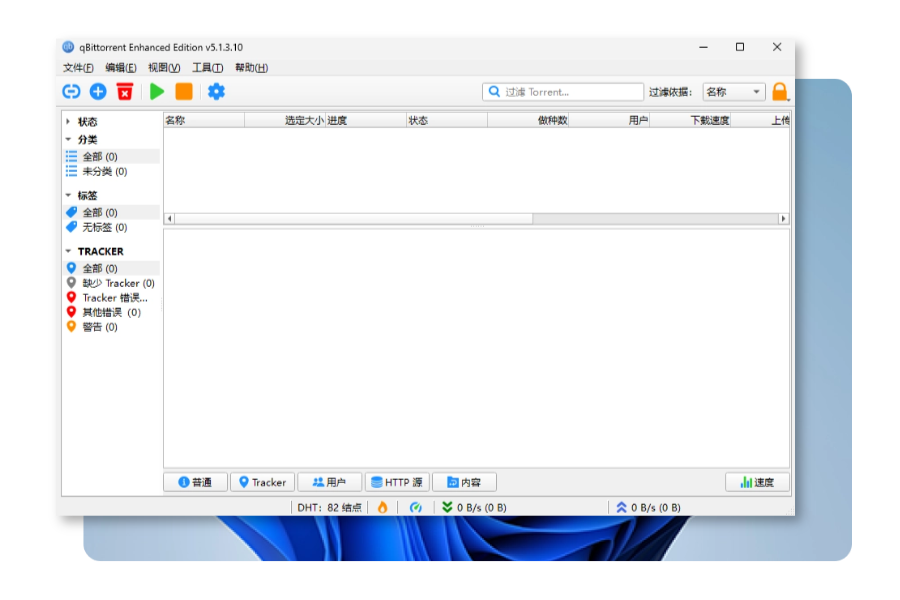This screenshot has width=900, height=600.
Task: Click the orange stop torrent square icon
Action: [x=184, y=92]
